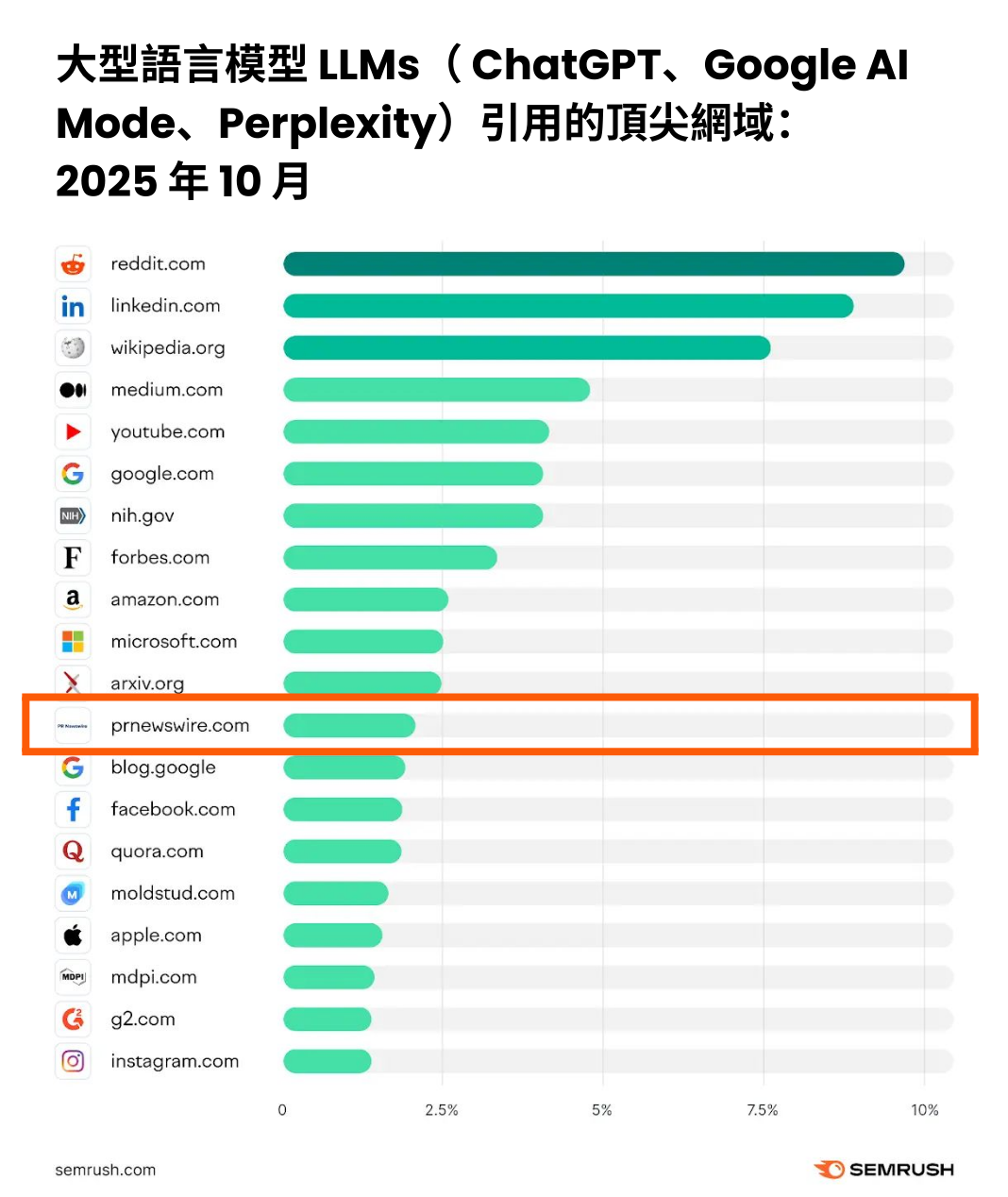Click the Semrush brand logo
The width and height of the screenshot is (1008, 1197).
883,1170
